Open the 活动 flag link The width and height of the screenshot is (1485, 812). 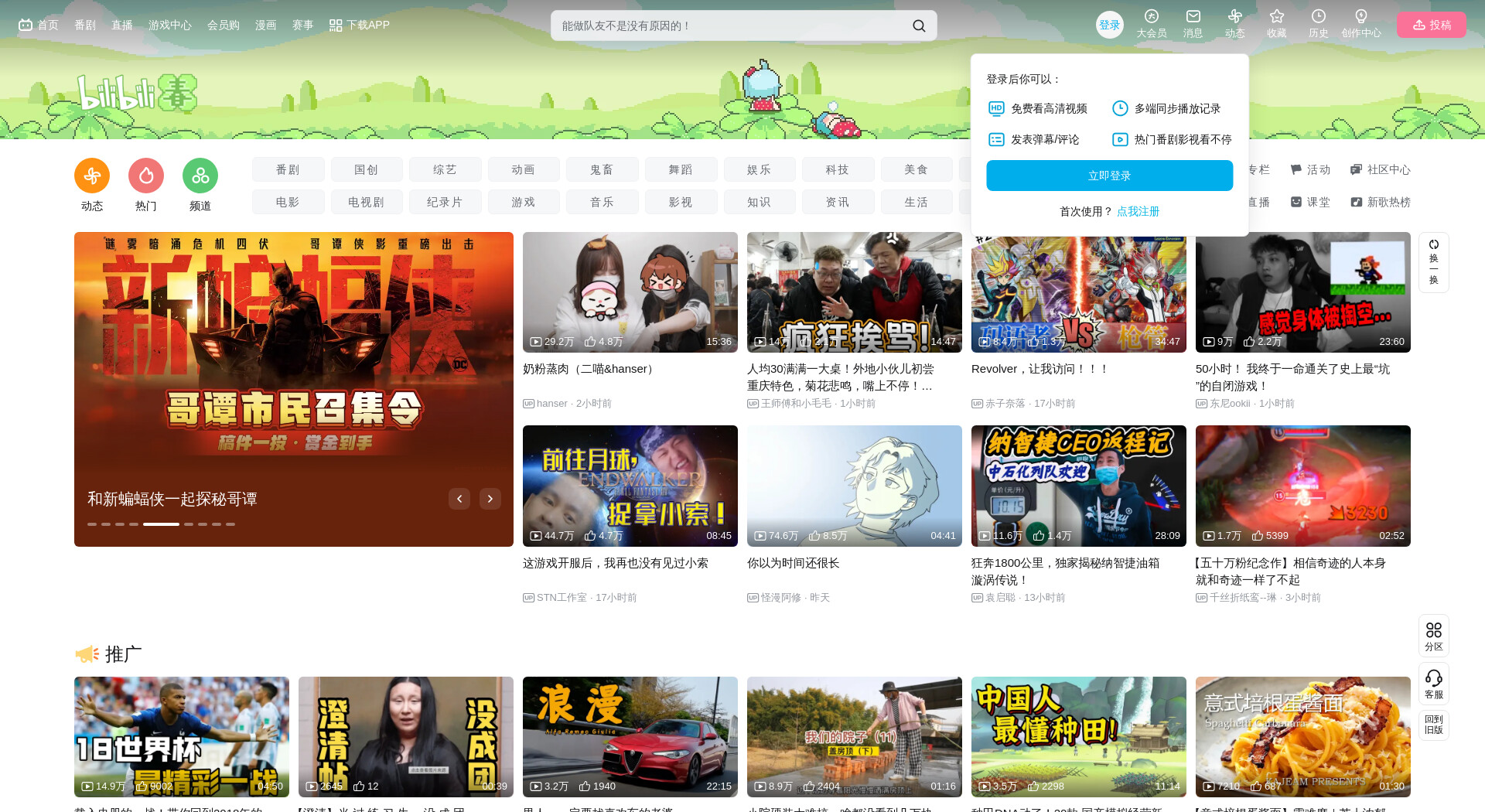(1310, 169)
